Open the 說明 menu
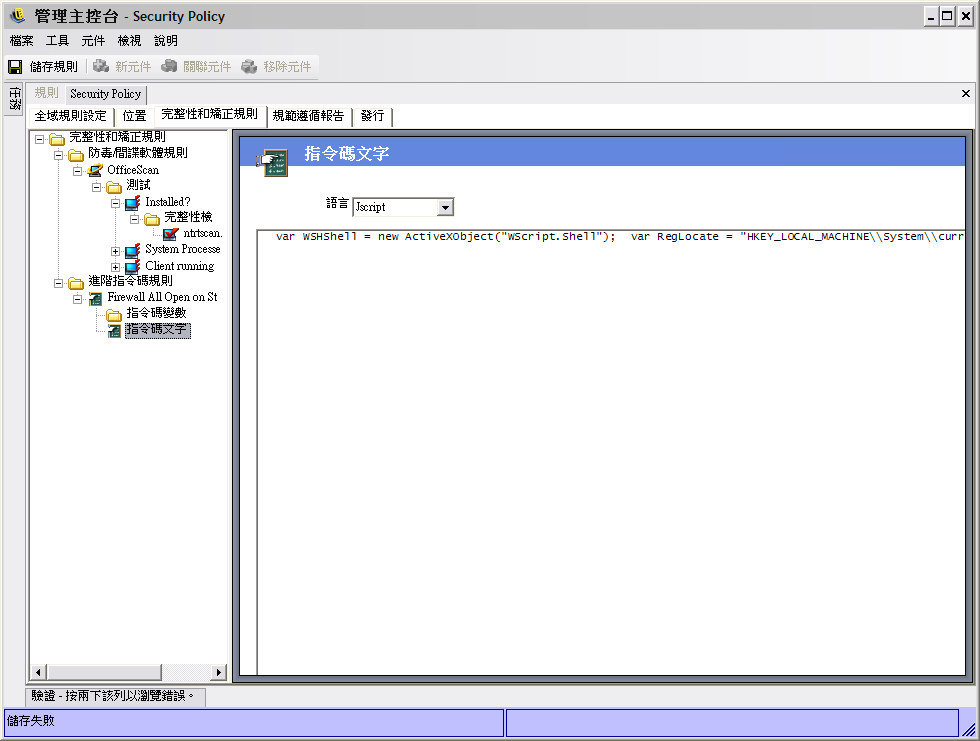The image size is (980, 741). pyautogui.click(x=166, y=41)
